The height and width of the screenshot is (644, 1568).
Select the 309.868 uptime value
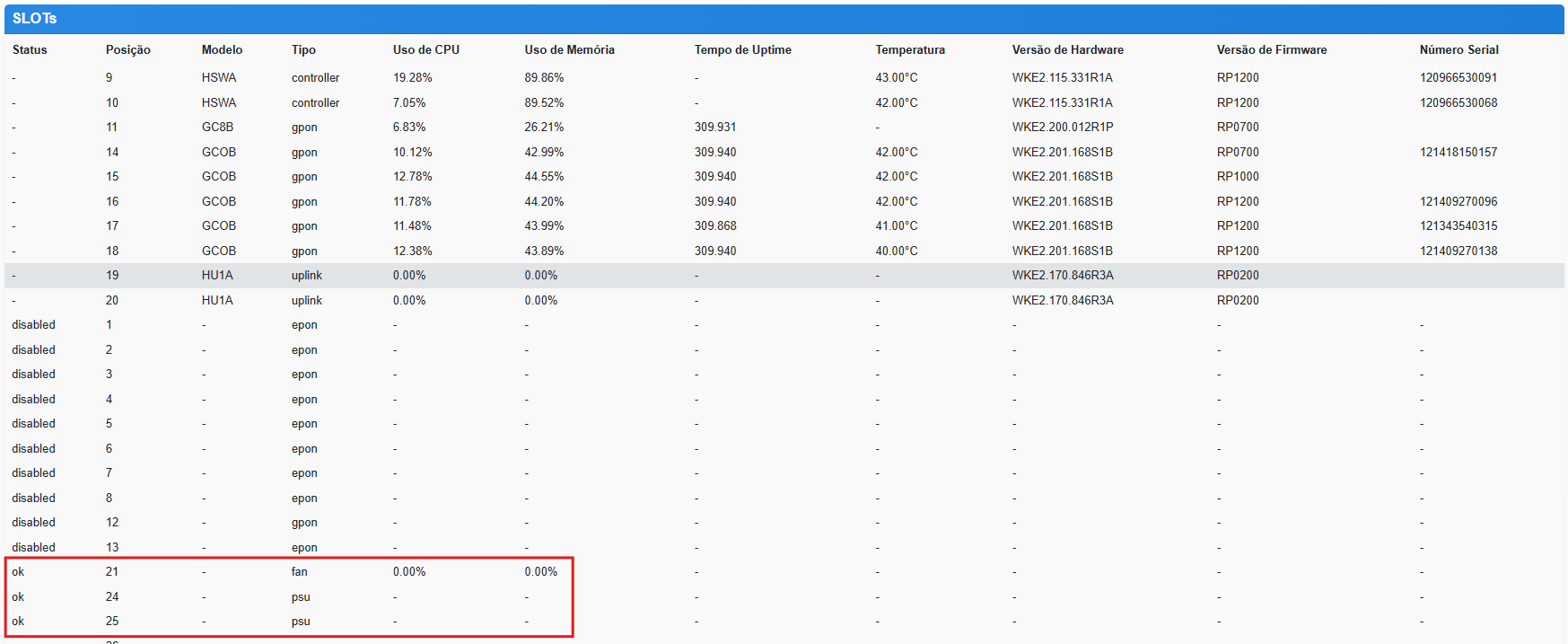pos(714,226)
